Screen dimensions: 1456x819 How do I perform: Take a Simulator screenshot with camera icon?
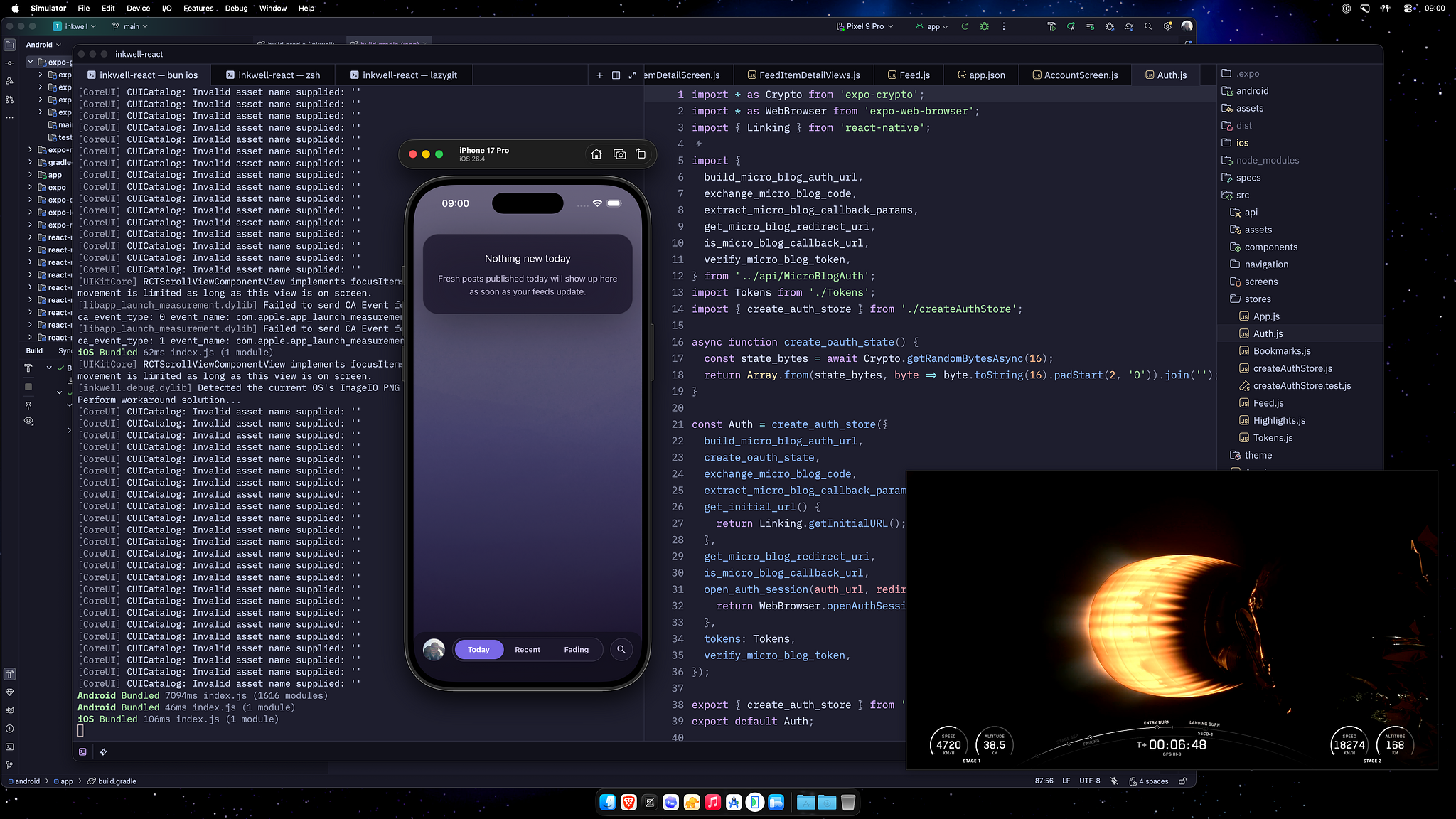[619, 154]
